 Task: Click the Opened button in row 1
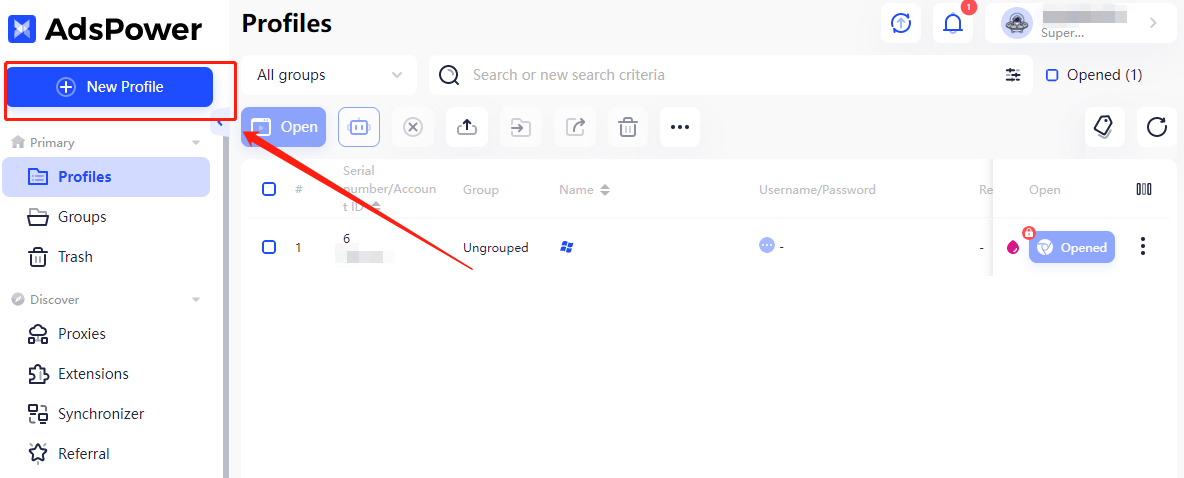(x=1071, y=247)
